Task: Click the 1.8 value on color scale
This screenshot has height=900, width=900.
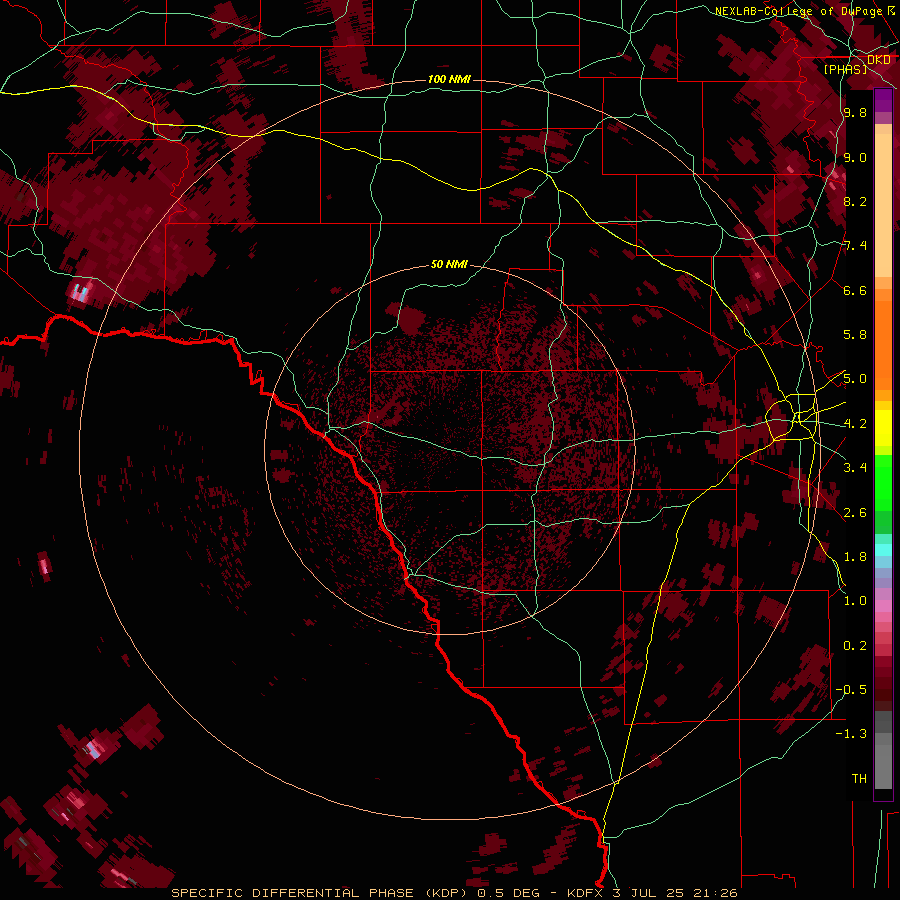Action: [x=855, y=557]
